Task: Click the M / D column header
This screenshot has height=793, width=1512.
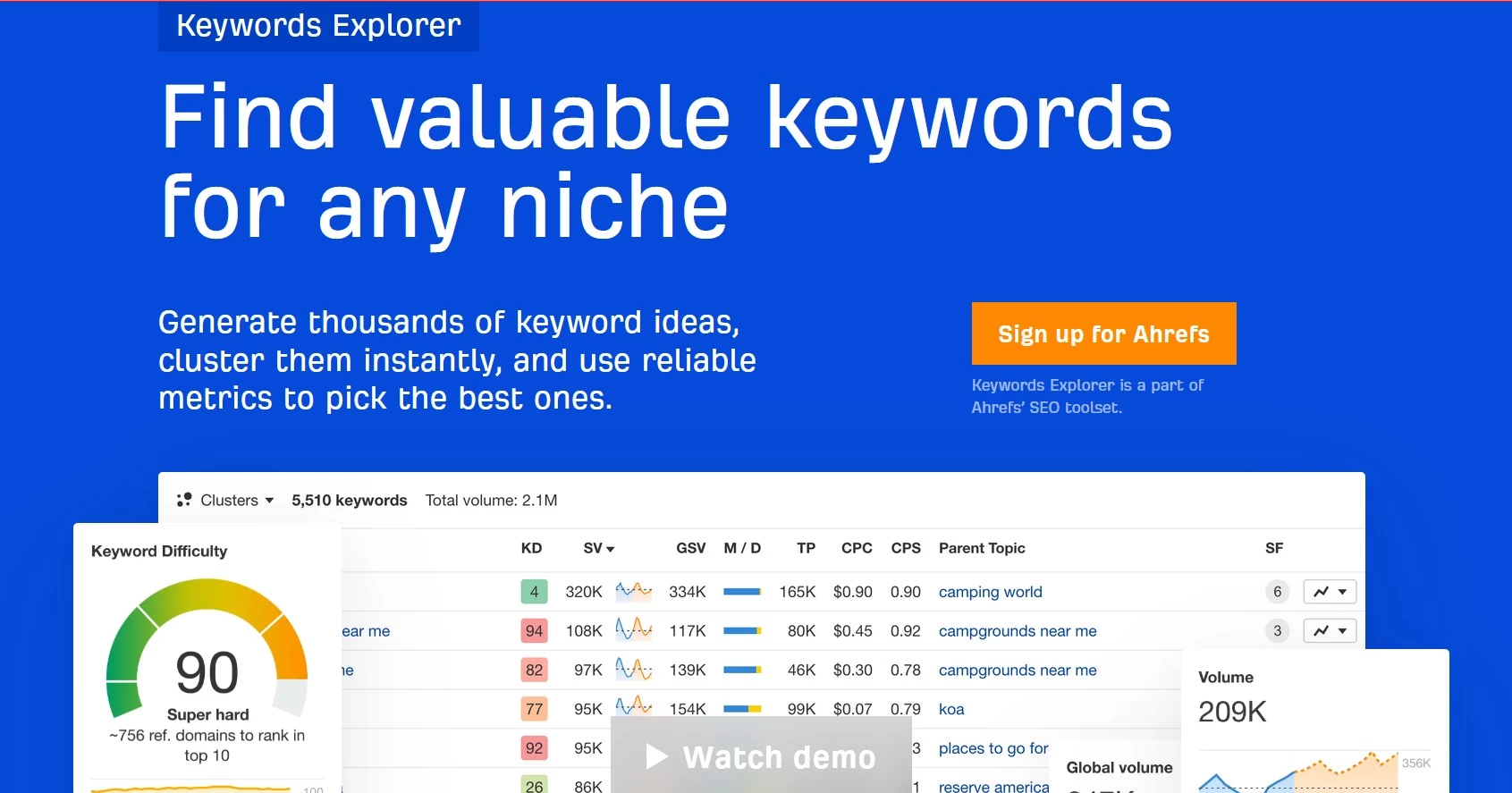Action: pyautogui.click(x=742, y=548)
